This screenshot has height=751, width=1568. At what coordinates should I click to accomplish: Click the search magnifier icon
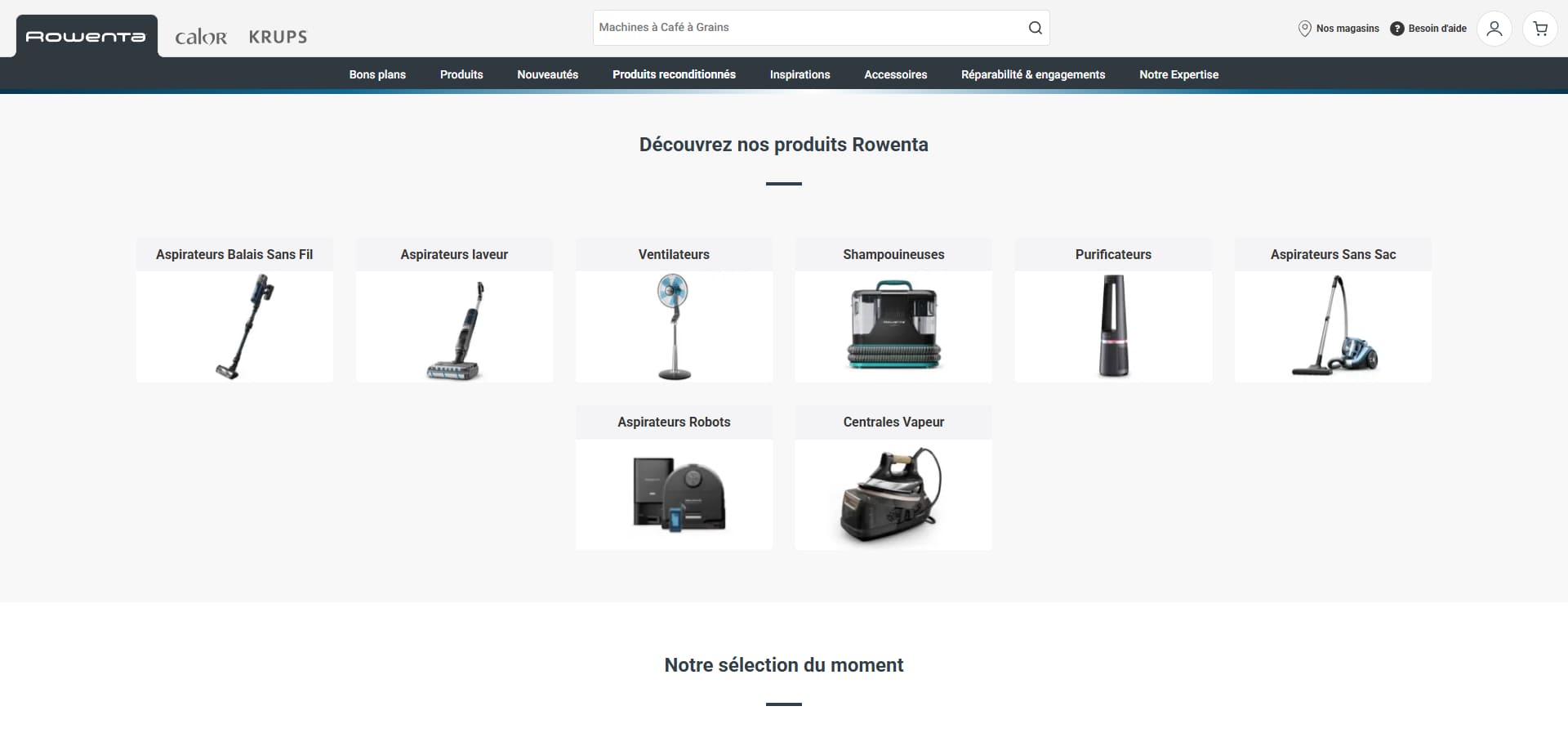click(x=1035, y=28)
